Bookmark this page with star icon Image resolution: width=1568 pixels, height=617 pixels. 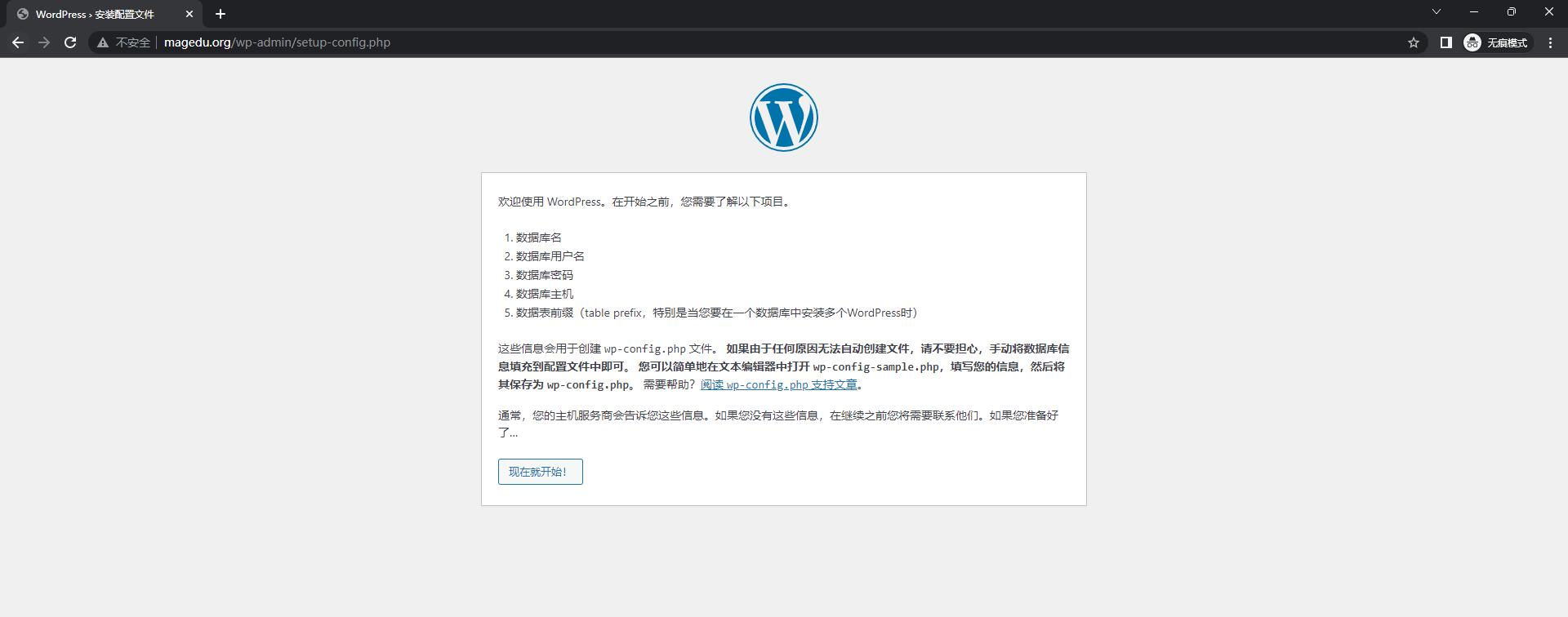tap(1414, 42)
